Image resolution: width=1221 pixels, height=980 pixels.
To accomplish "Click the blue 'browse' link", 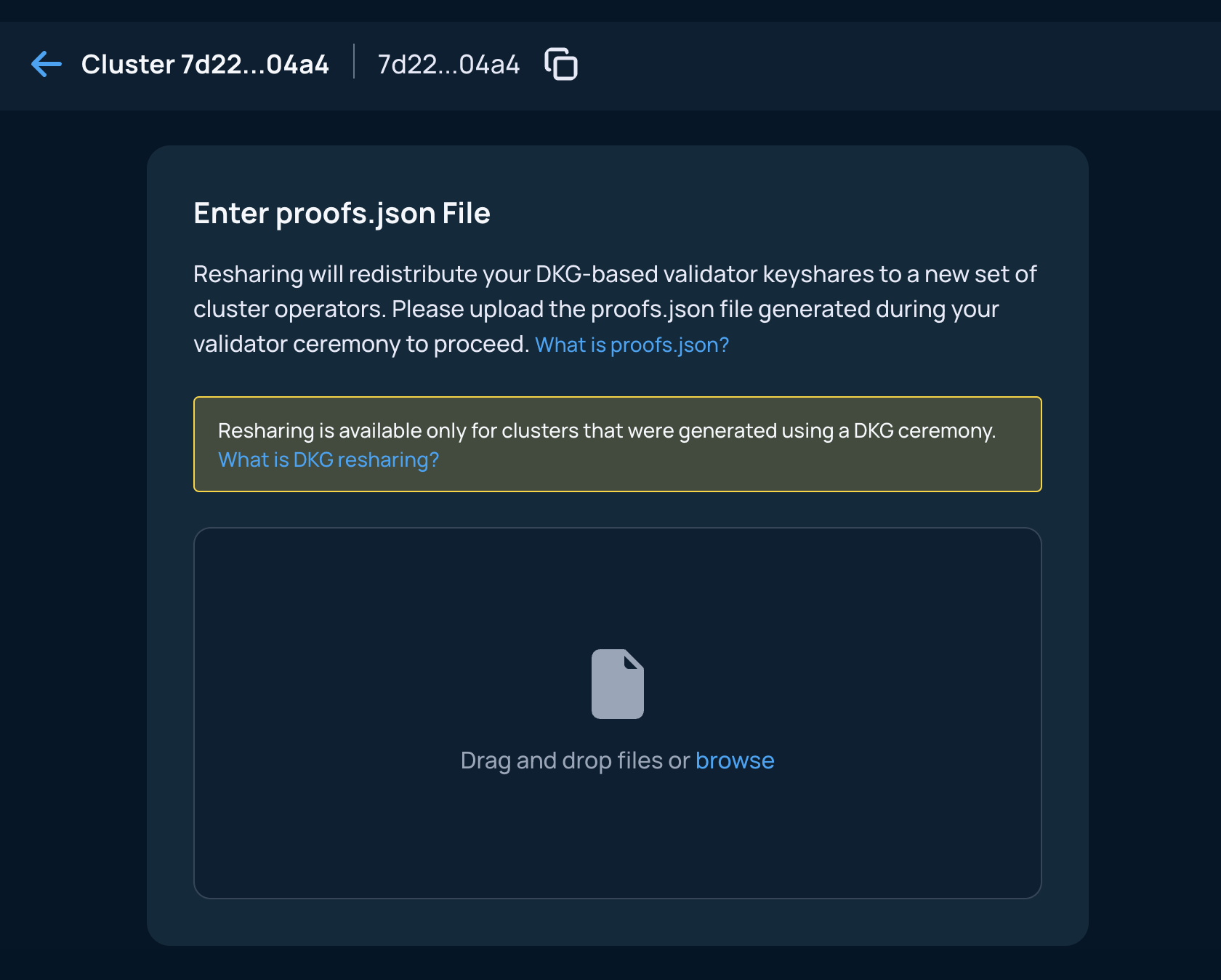I will pyautogui.click(x=735, y=760).
